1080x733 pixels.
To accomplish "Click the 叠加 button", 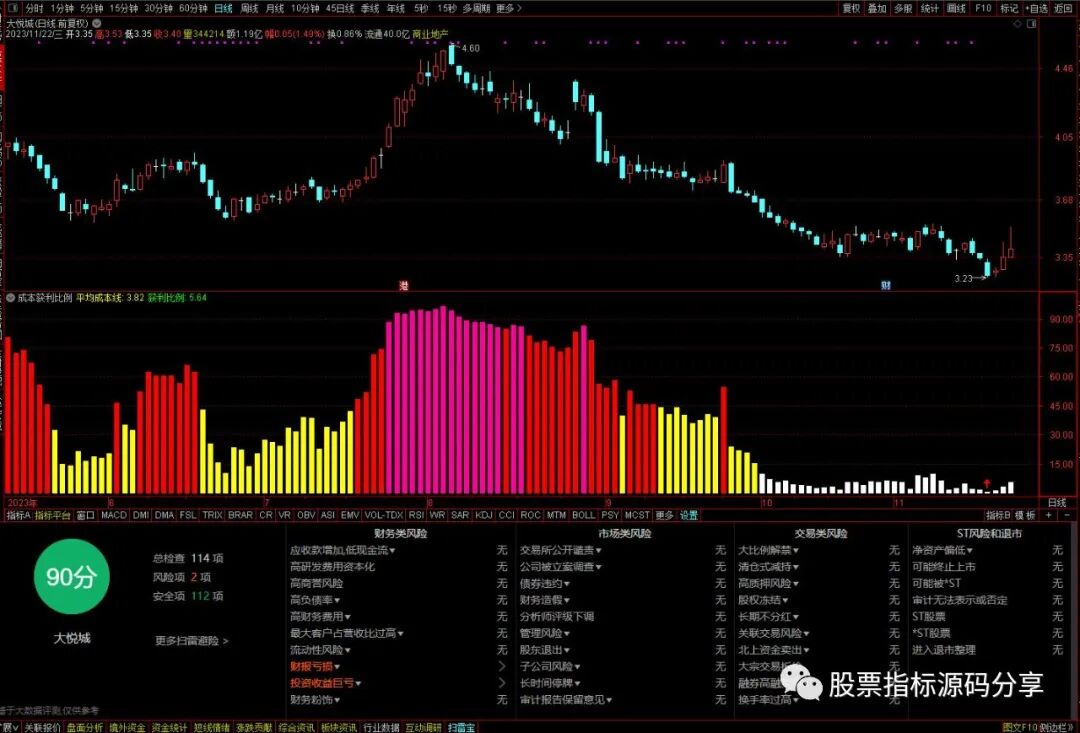I will pyautogui.click(x=877, y=8).
